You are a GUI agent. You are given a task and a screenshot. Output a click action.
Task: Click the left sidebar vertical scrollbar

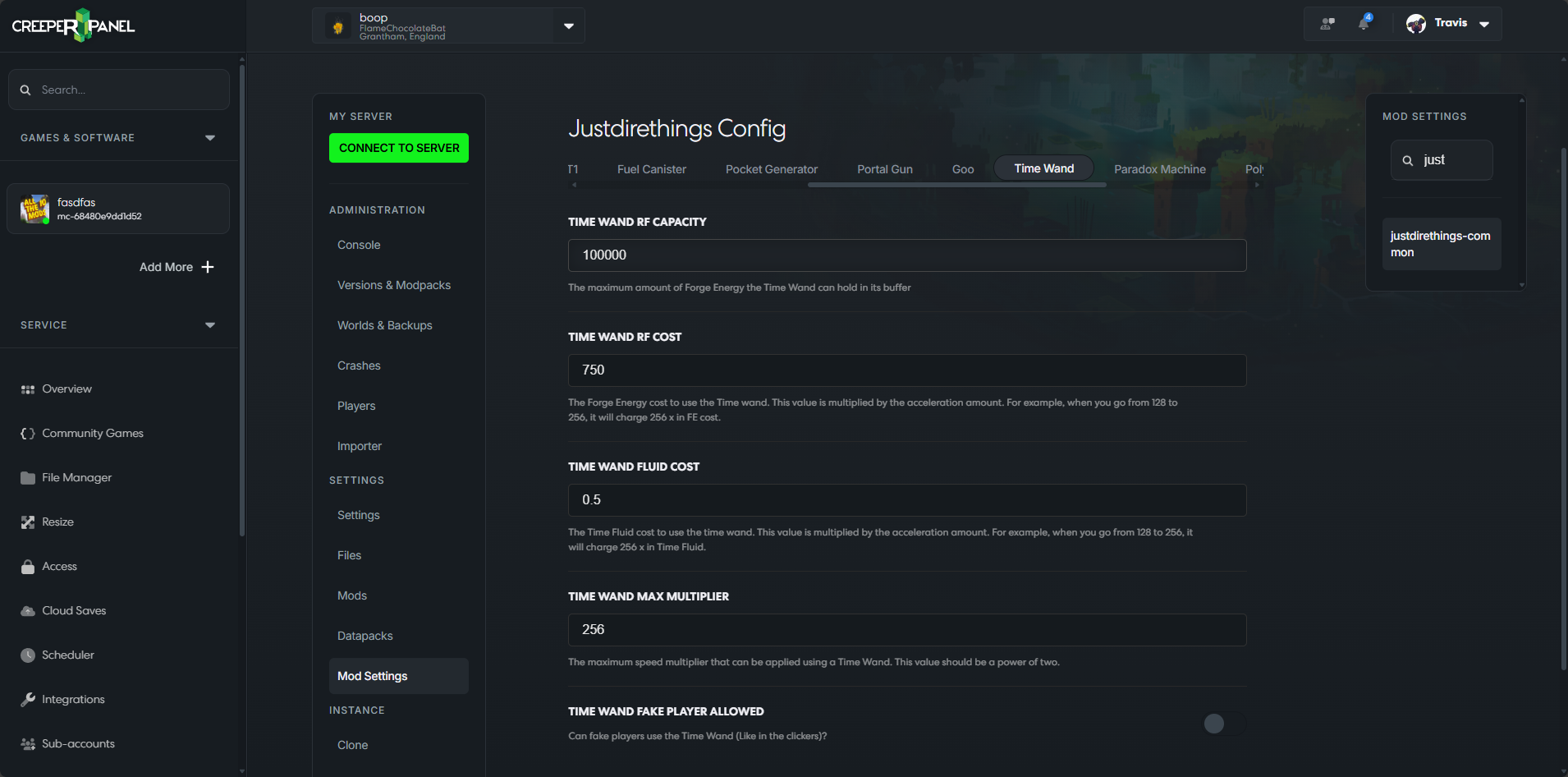pos(242,300)
